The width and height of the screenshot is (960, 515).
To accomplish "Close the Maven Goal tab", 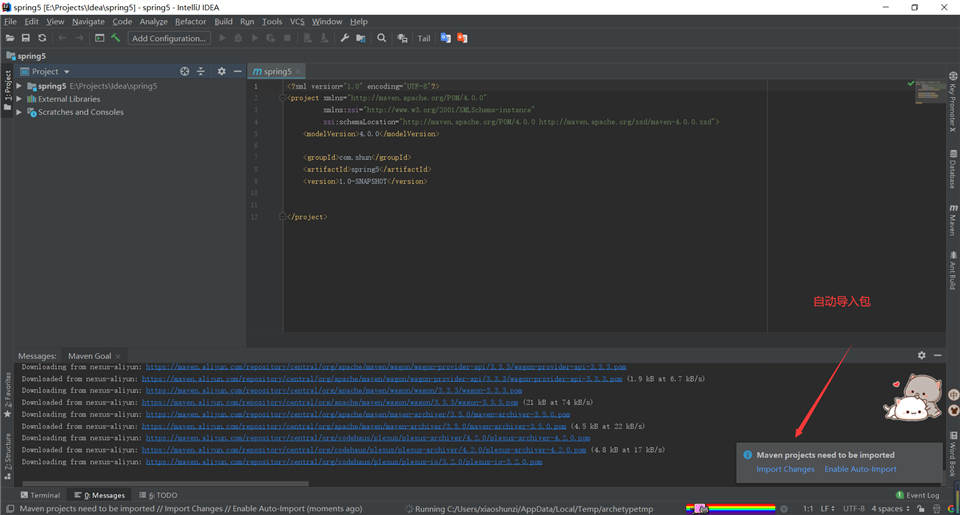I will pyautogui.click(x=118, y=356).
